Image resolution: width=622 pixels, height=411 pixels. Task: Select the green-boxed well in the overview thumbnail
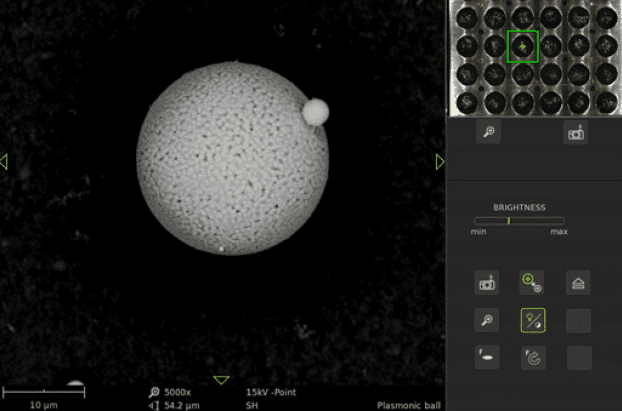[523, 46]
